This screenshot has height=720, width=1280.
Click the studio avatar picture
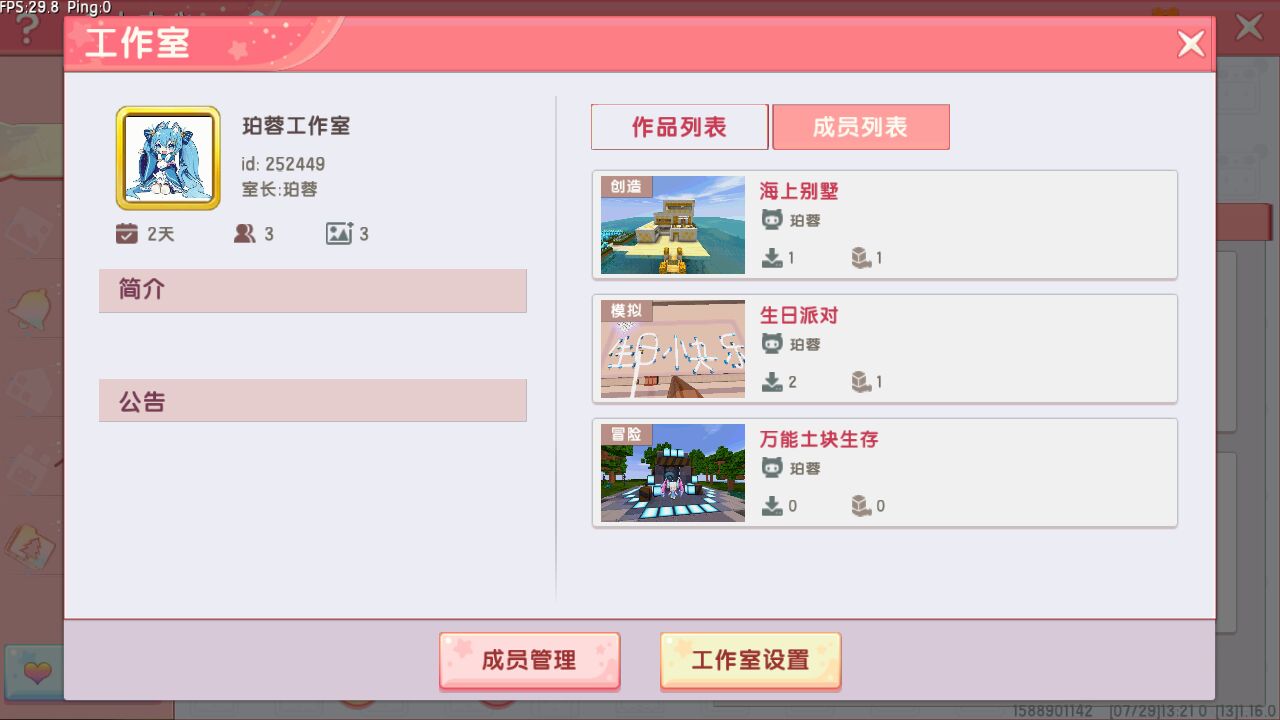(x=168, y=158)
